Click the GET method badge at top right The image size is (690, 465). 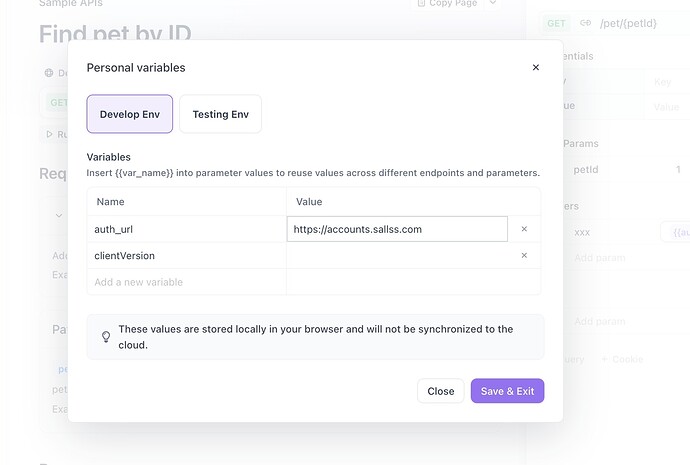tap(557, 23)
